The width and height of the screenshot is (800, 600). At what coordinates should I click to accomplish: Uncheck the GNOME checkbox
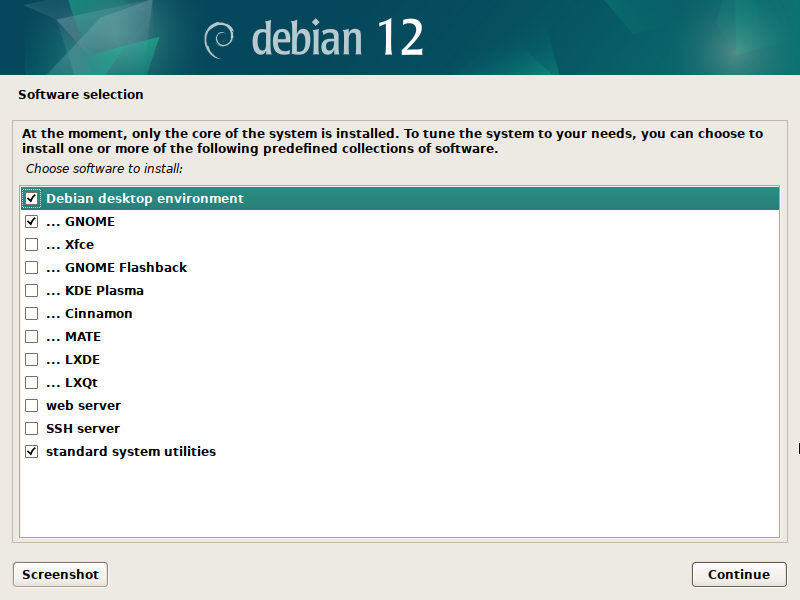(x=32, y=221)
